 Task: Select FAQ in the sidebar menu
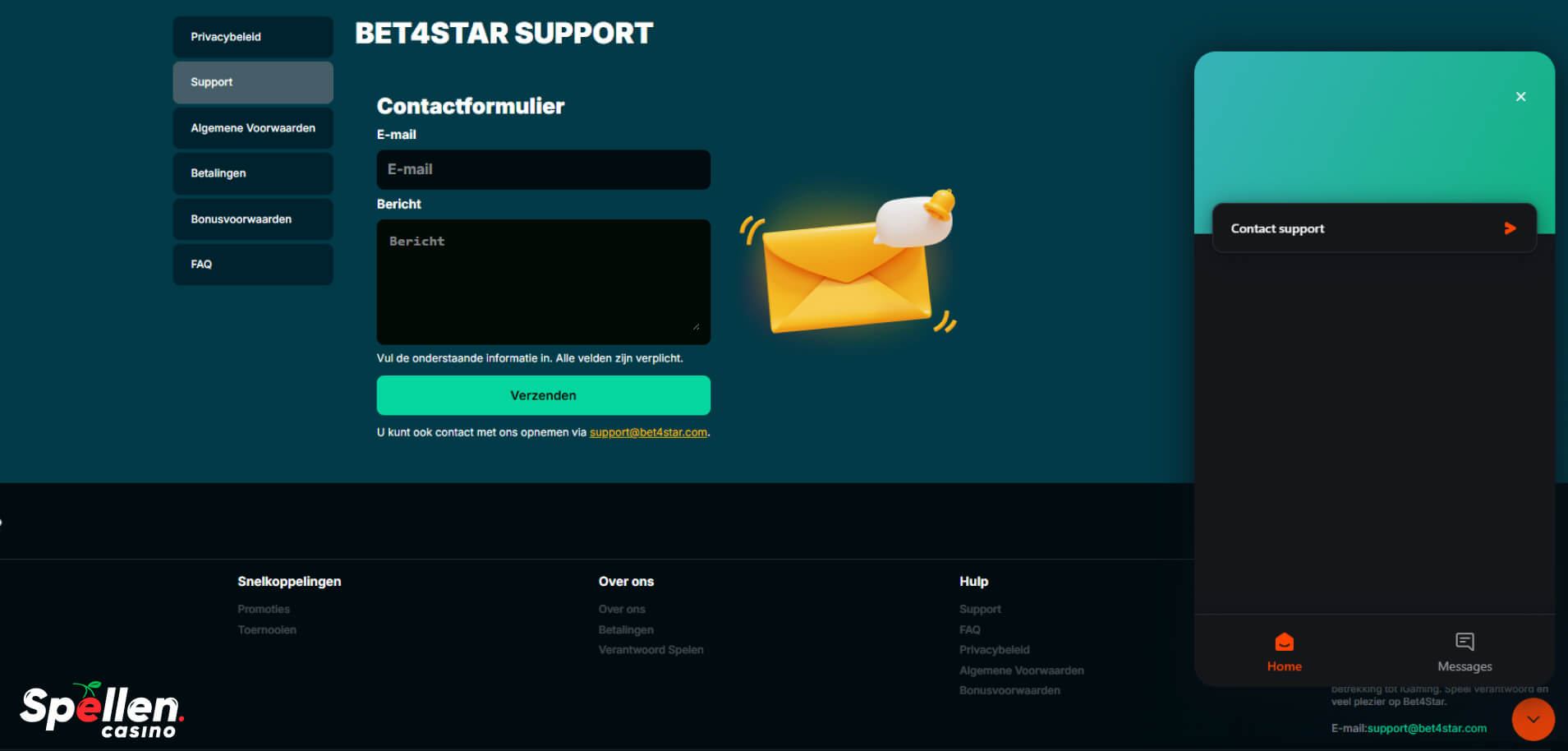pos(253,265)
